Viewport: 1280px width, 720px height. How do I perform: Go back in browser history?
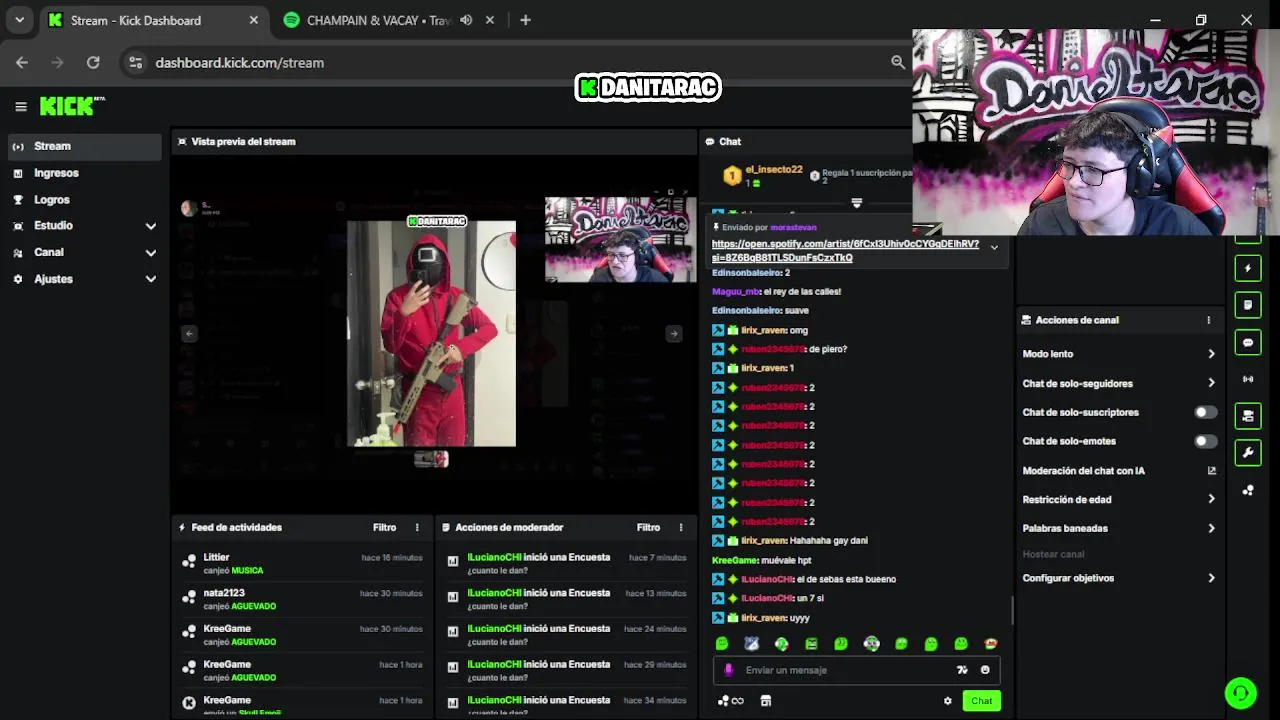click(22, 62)
